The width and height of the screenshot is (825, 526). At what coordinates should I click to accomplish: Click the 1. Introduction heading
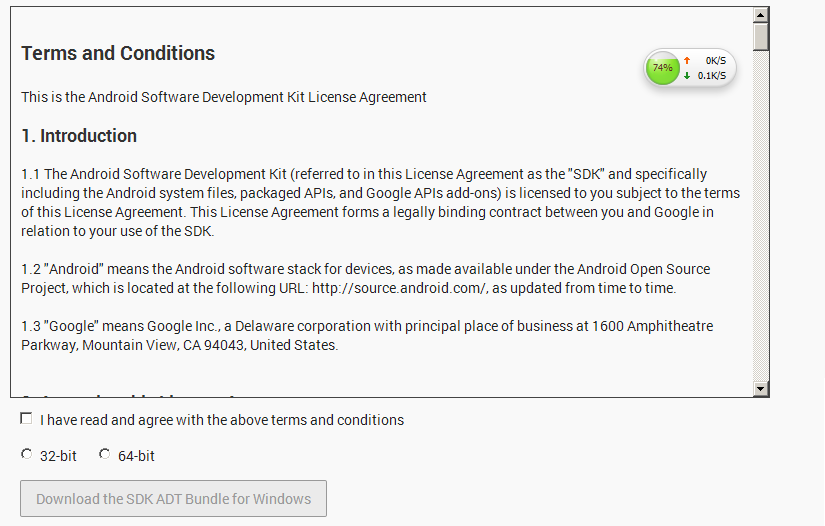point(79,136)
